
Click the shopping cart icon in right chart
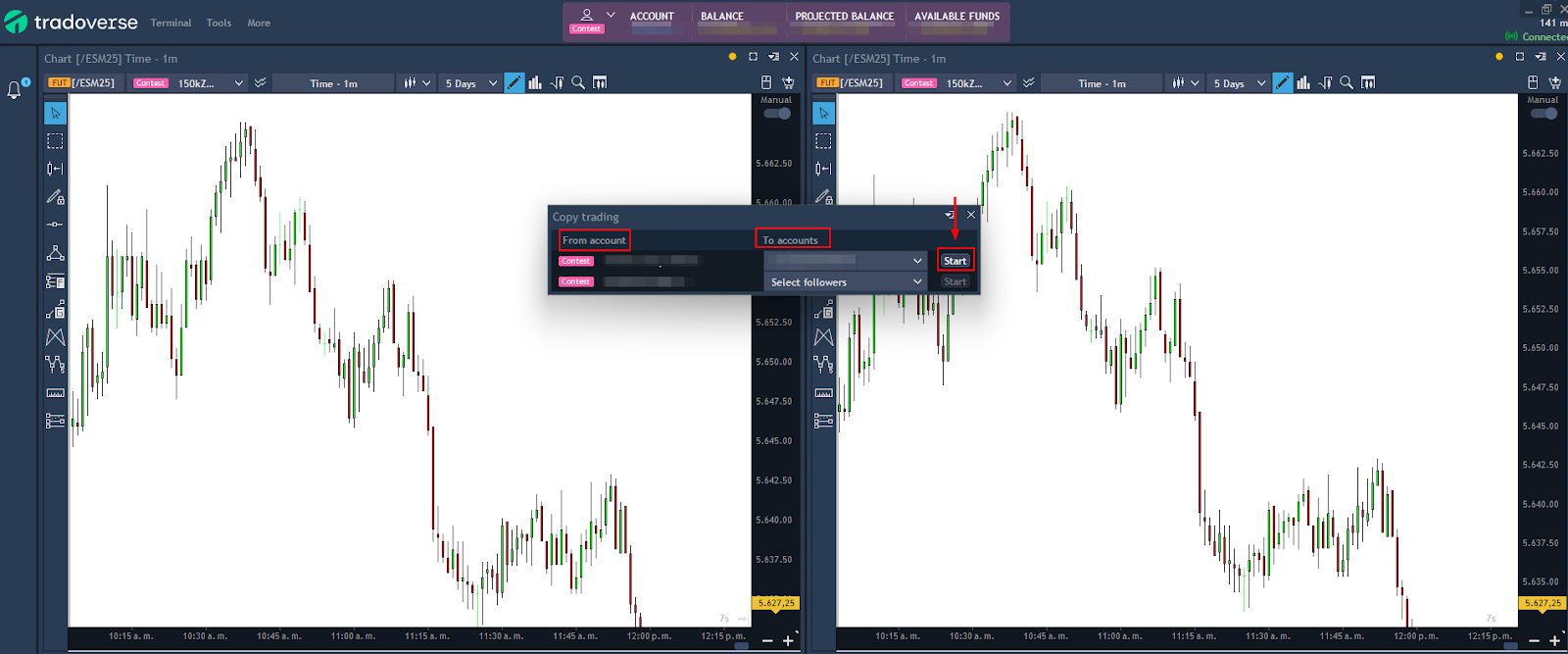coord(1555,83)
